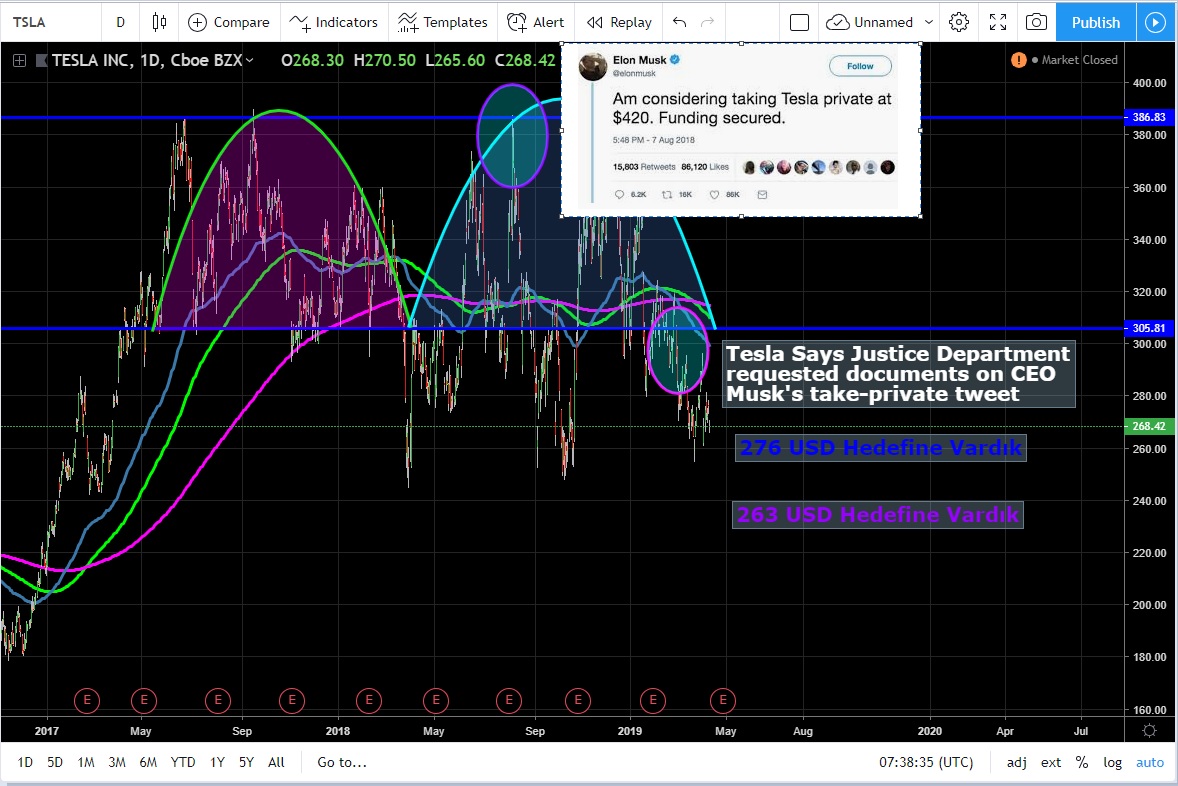1178x786 pixels.
Task: Select the 3M time range
Action: tap(116, 762)
